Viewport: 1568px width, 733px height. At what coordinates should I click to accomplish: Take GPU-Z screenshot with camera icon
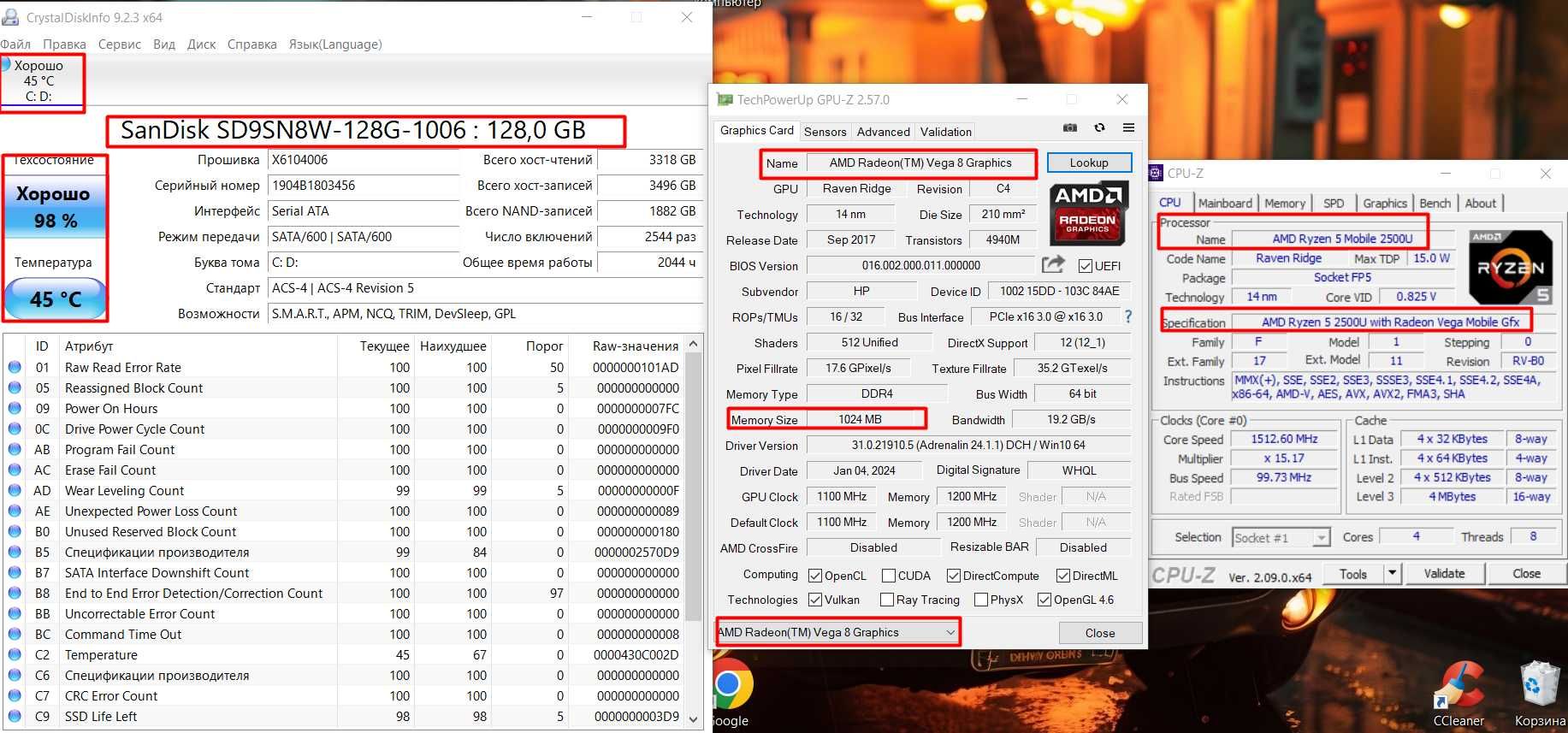tap(1070, 127)
